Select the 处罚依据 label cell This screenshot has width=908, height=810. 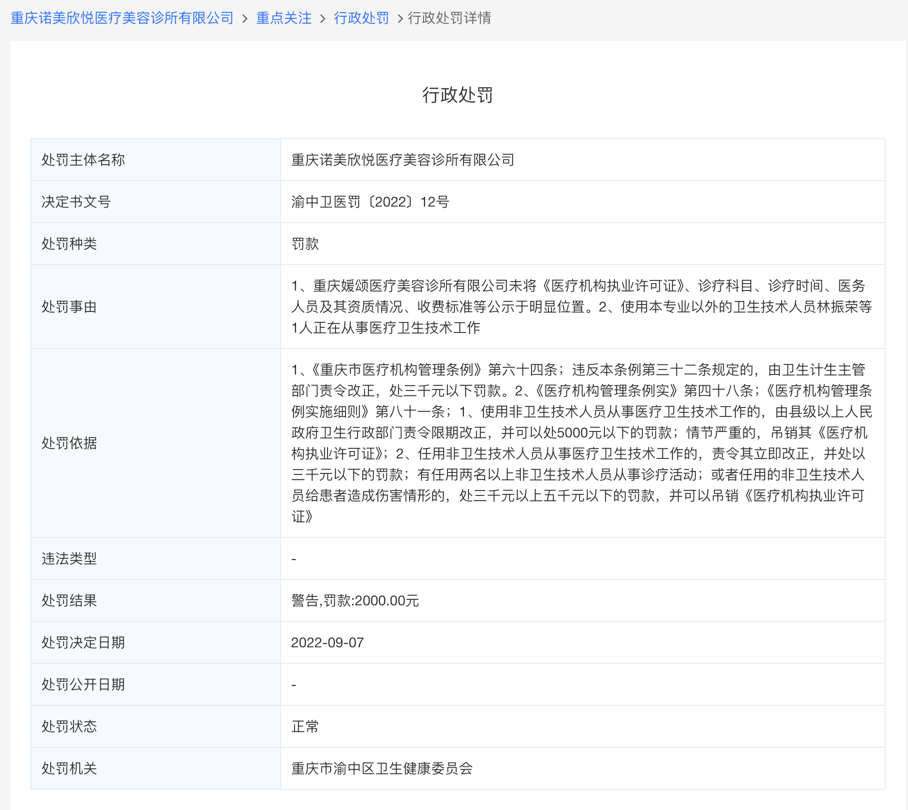pyautogui.click(x=156, y=443)
